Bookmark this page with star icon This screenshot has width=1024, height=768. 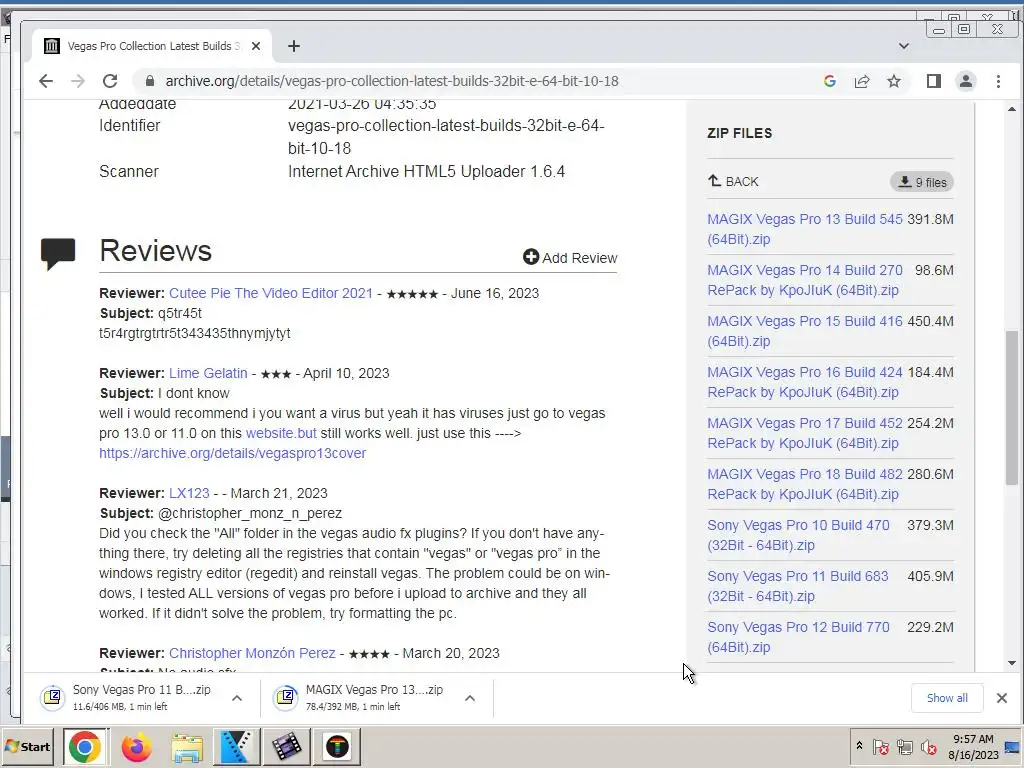(894, 81)
